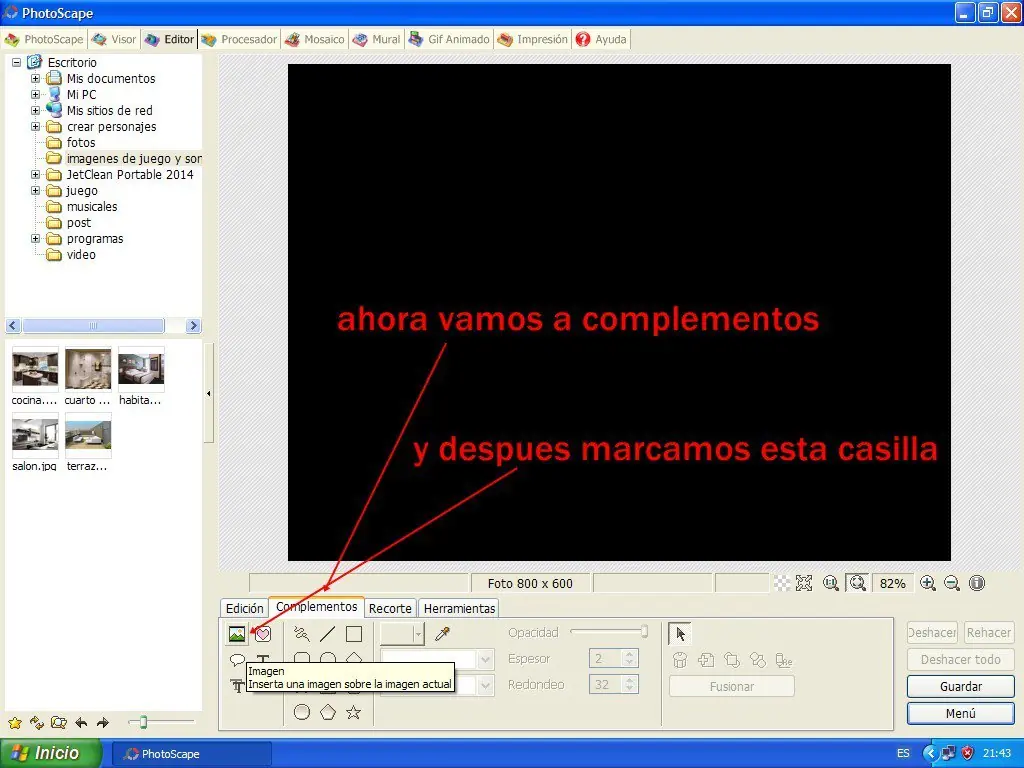
Task: Select the square rectangle tool
Action: click(x=354, y=633)
